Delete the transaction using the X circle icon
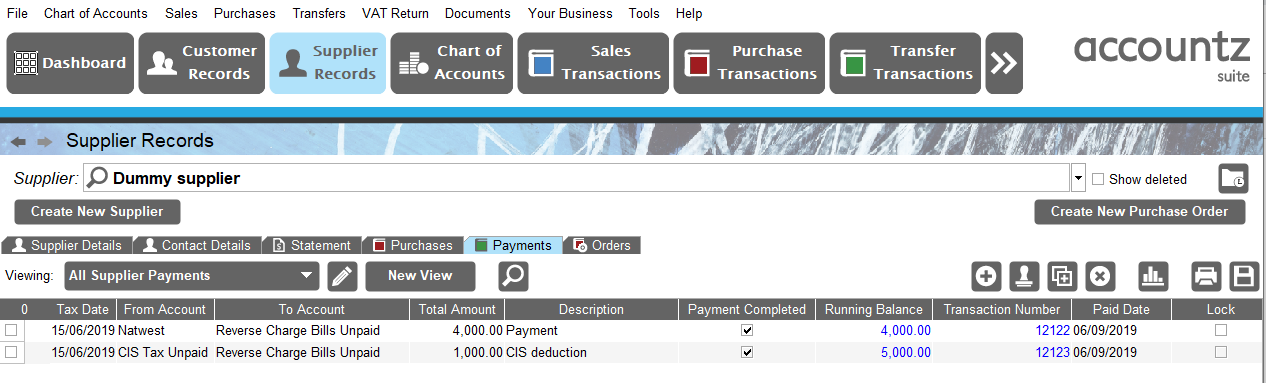Screen dimensions: 1266x383 click(1099, 276)
